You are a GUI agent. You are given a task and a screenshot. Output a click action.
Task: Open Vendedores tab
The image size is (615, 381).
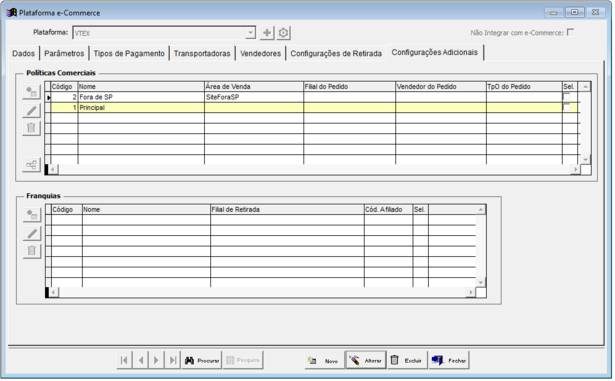pyautogui.click(x=260, y=53)
